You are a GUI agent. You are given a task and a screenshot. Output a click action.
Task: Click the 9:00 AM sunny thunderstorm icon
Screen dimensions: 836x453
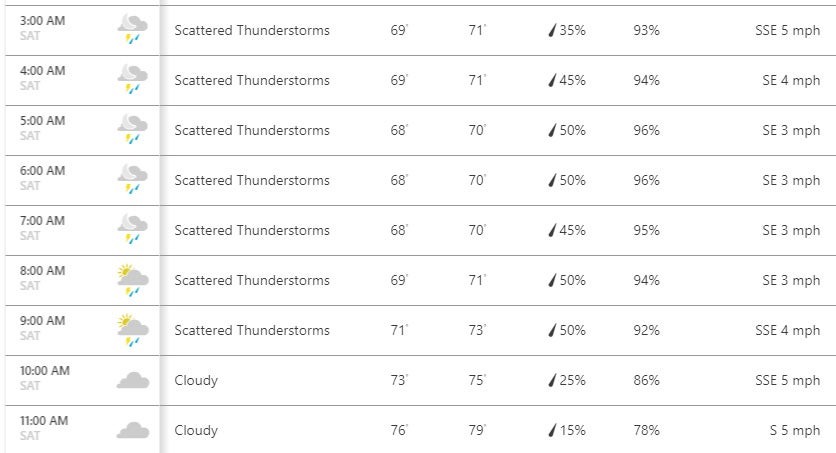coord(132,330)
